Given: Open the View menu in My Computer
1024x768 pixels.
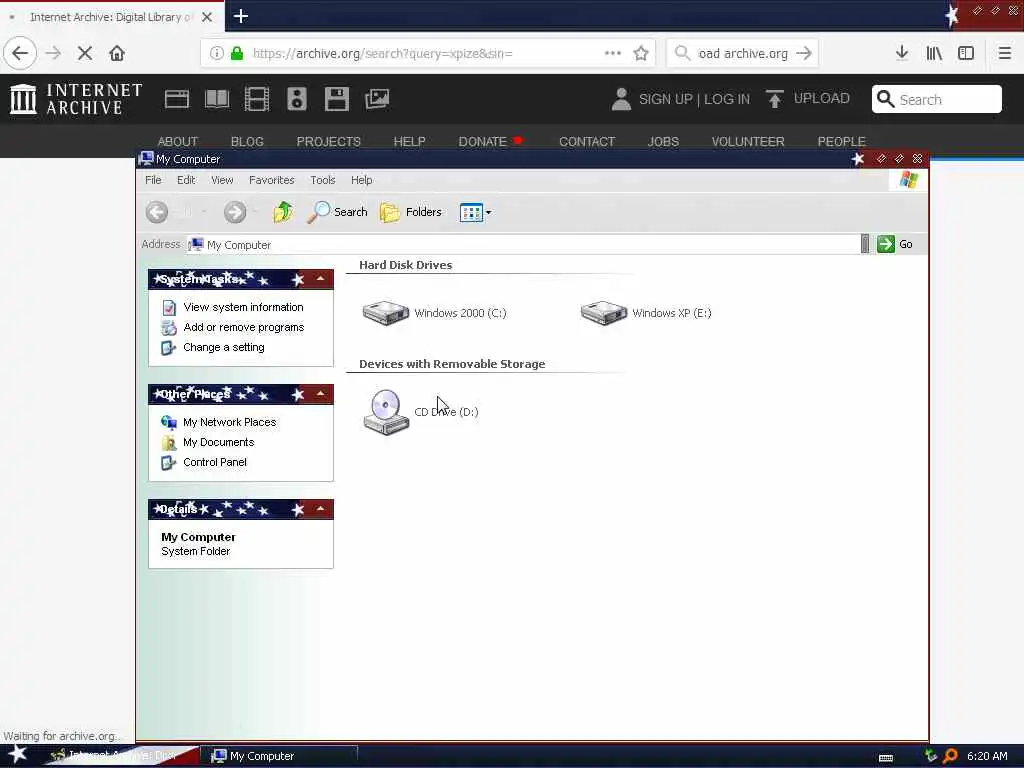Looking at the screenshot, I should pos(222,180).
